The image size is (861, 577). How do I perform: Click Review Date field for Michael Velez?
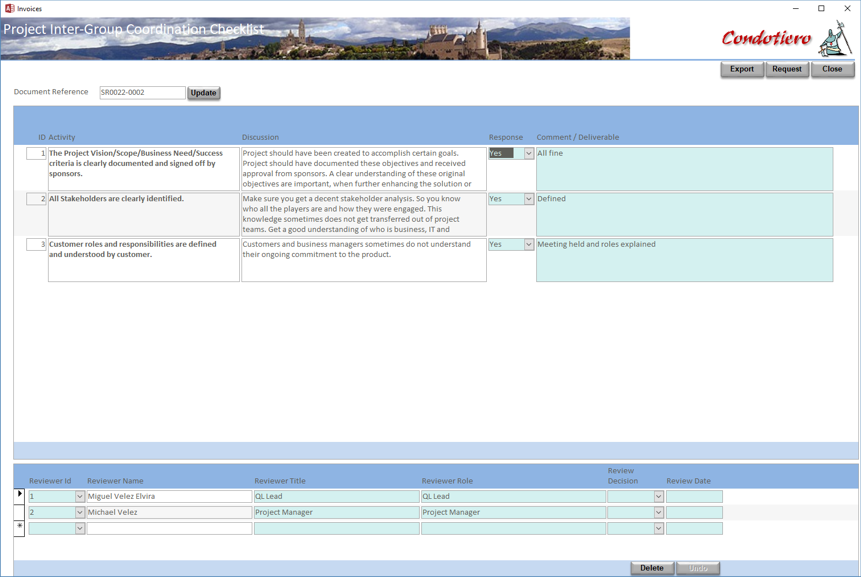point(694,512)
